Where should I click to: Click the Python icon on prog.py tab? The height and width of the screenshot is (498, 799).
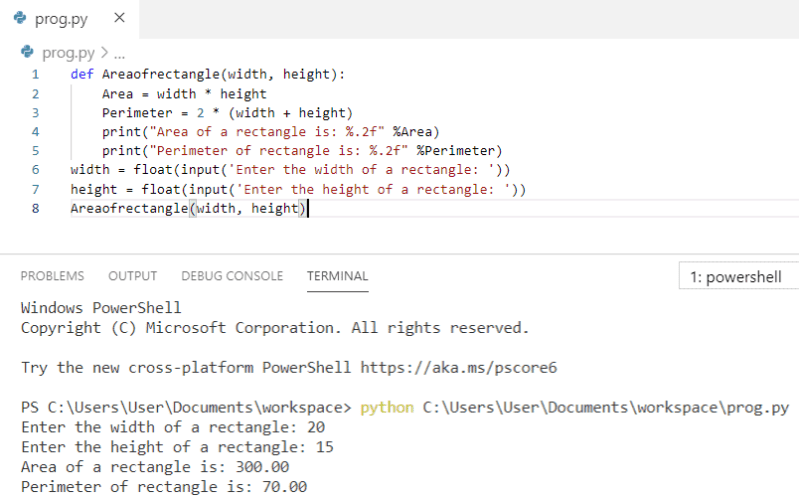click(20, 18)
